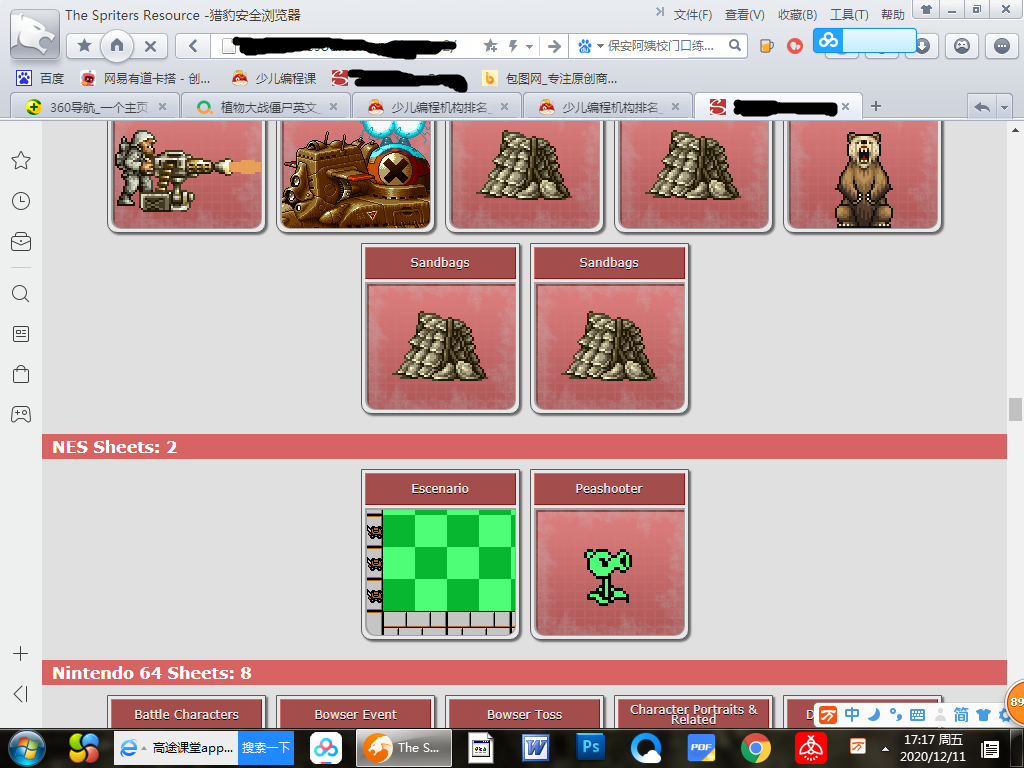Click the star favorites button in toolbar
Screen dimensions: 1024x768
tap(84, 46)
